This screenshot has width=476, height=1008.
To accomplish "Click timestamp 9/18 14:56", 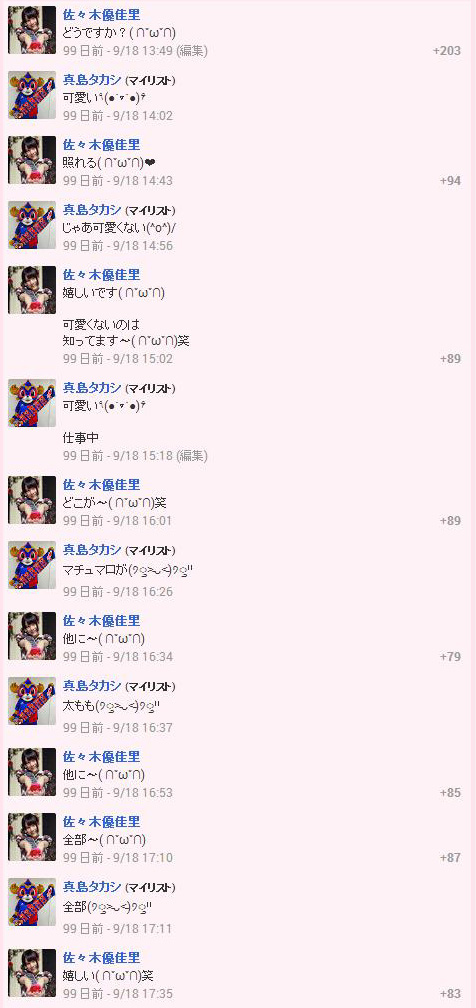I will [x=143, y=246].
